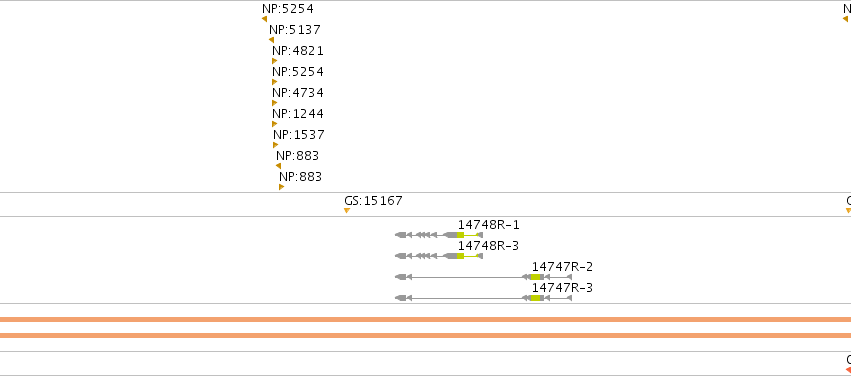The width and height of the screenshot is (851, 376).
Task: Select the upper orange horizontal bar
Action: click(x=426, y=320)
